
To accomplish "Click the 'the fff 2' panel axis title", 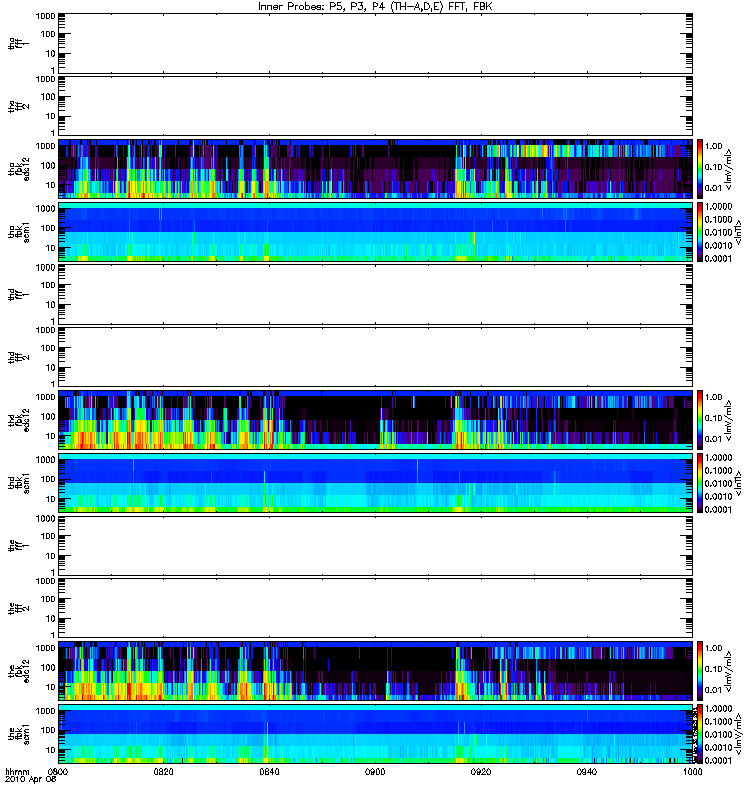I will [x=18, y=608].
